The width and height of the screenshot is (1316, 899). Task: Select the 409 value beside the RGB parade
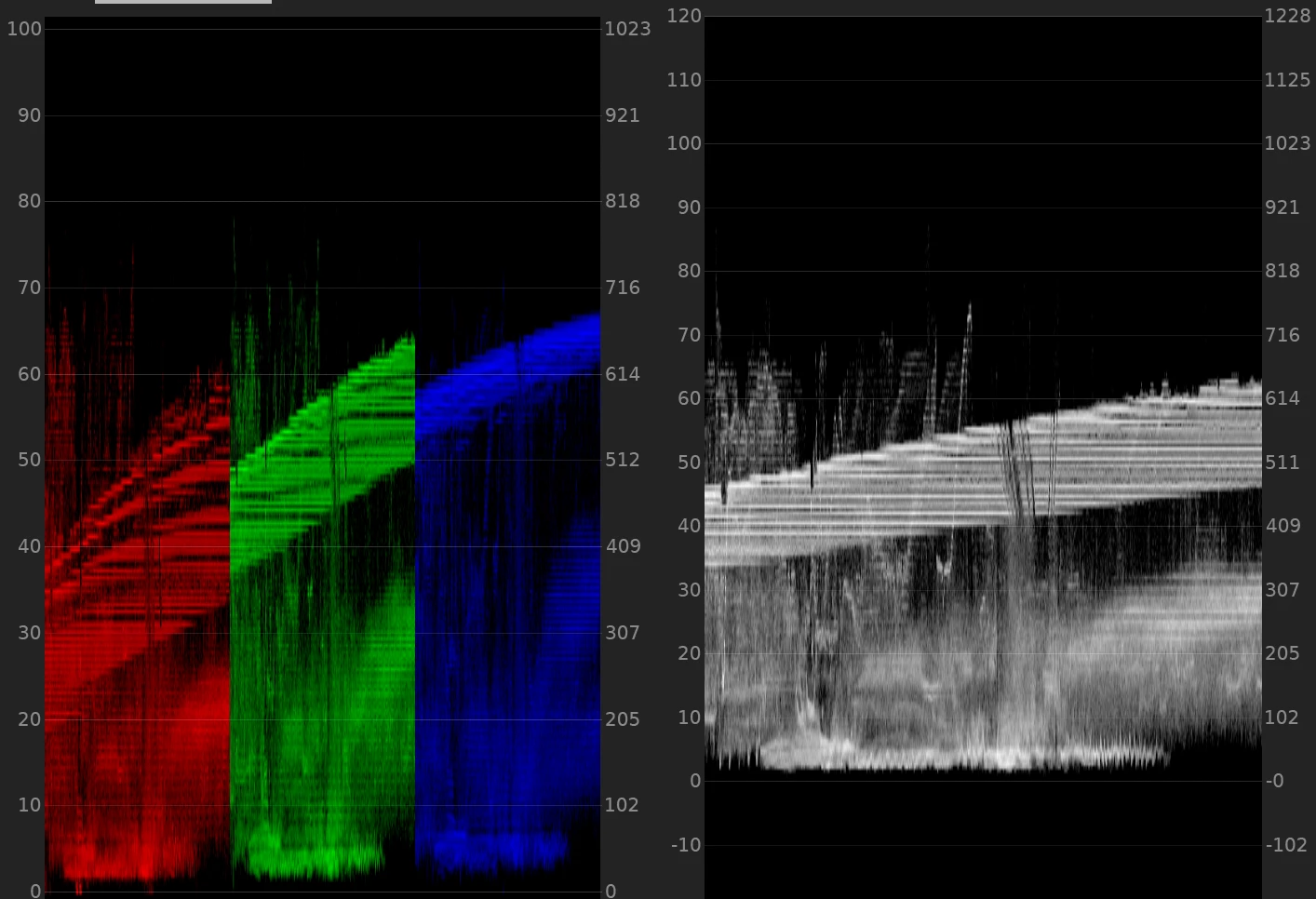pyautogui.click(x=623, y=546)
